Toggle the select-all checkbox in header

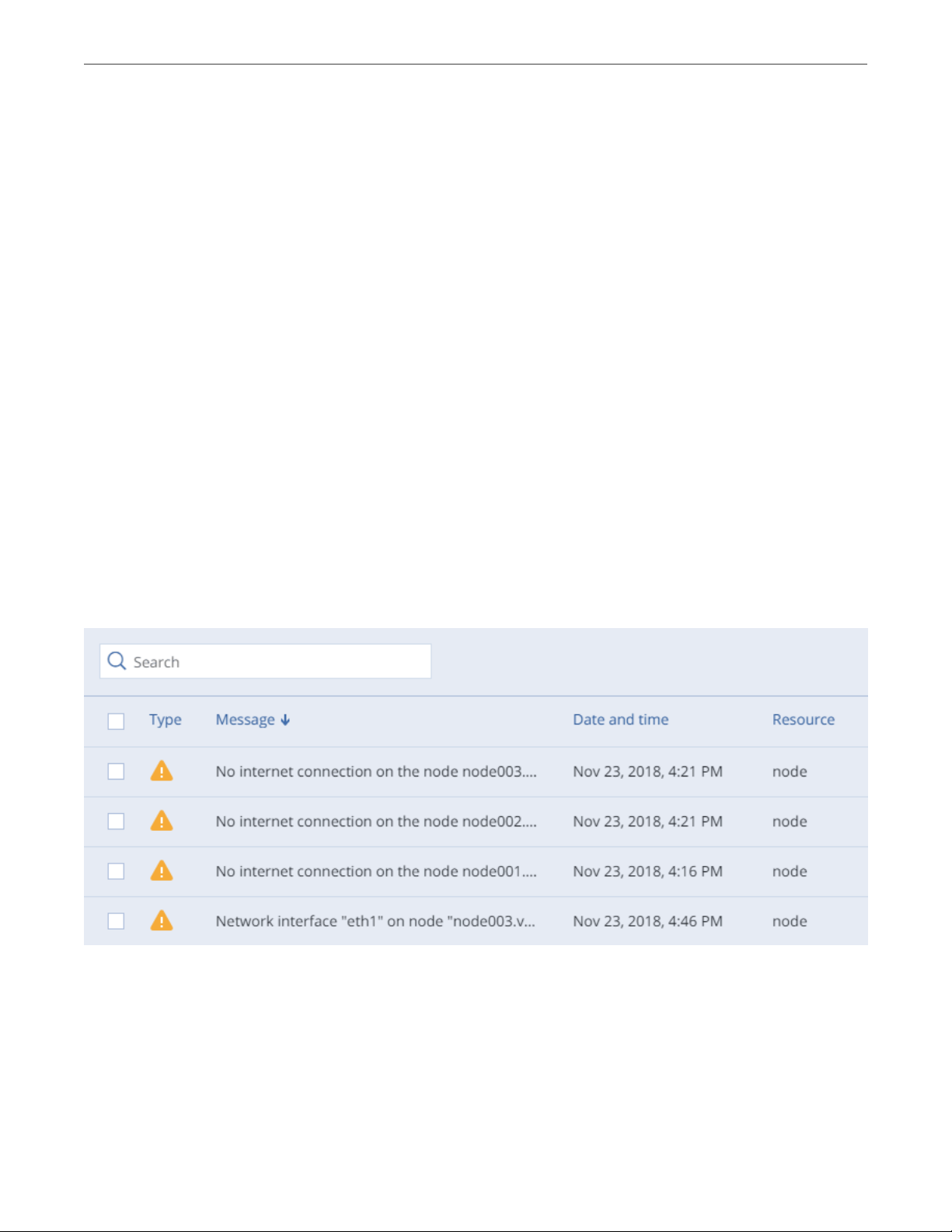(x=116, y=721)
